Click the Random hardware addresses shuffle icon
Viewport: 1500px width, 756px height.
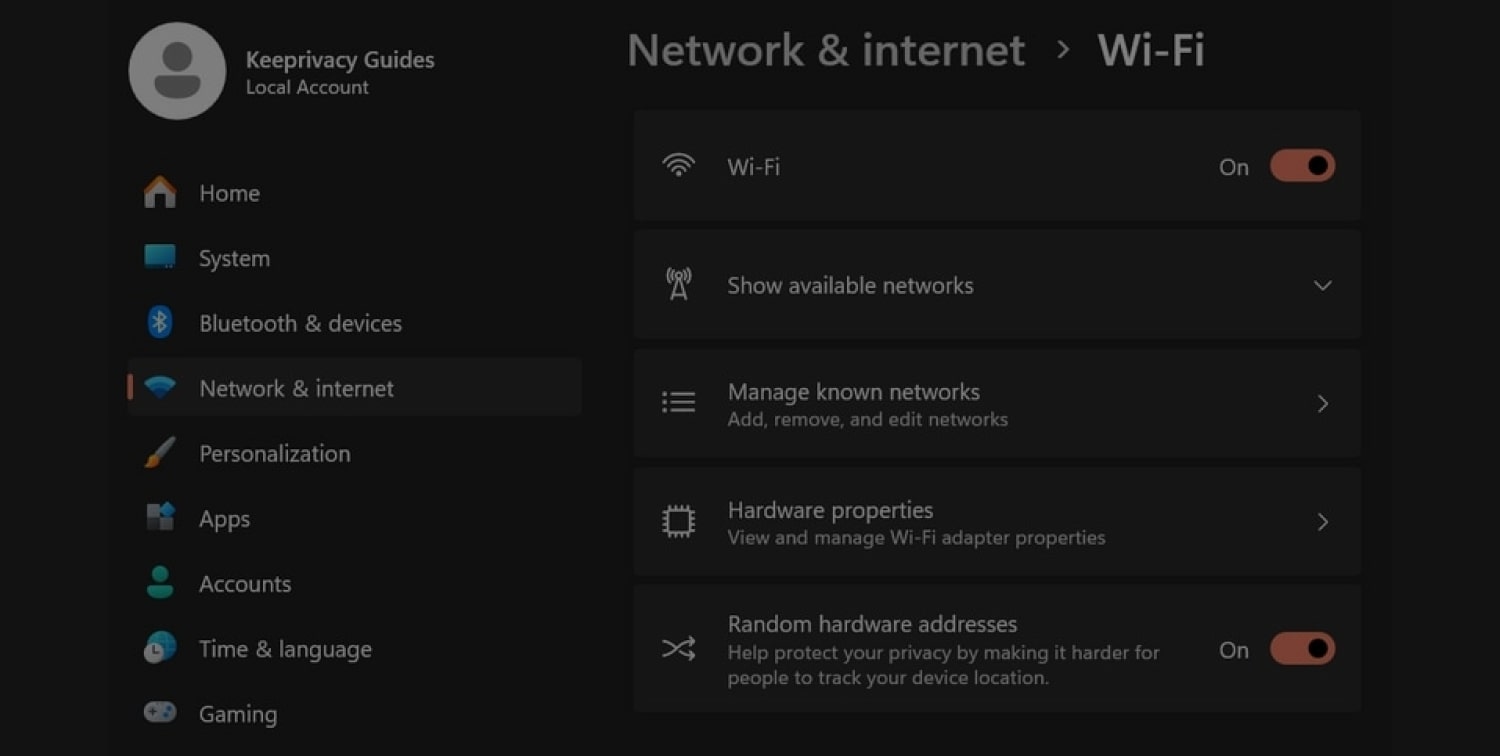point(679,648)
